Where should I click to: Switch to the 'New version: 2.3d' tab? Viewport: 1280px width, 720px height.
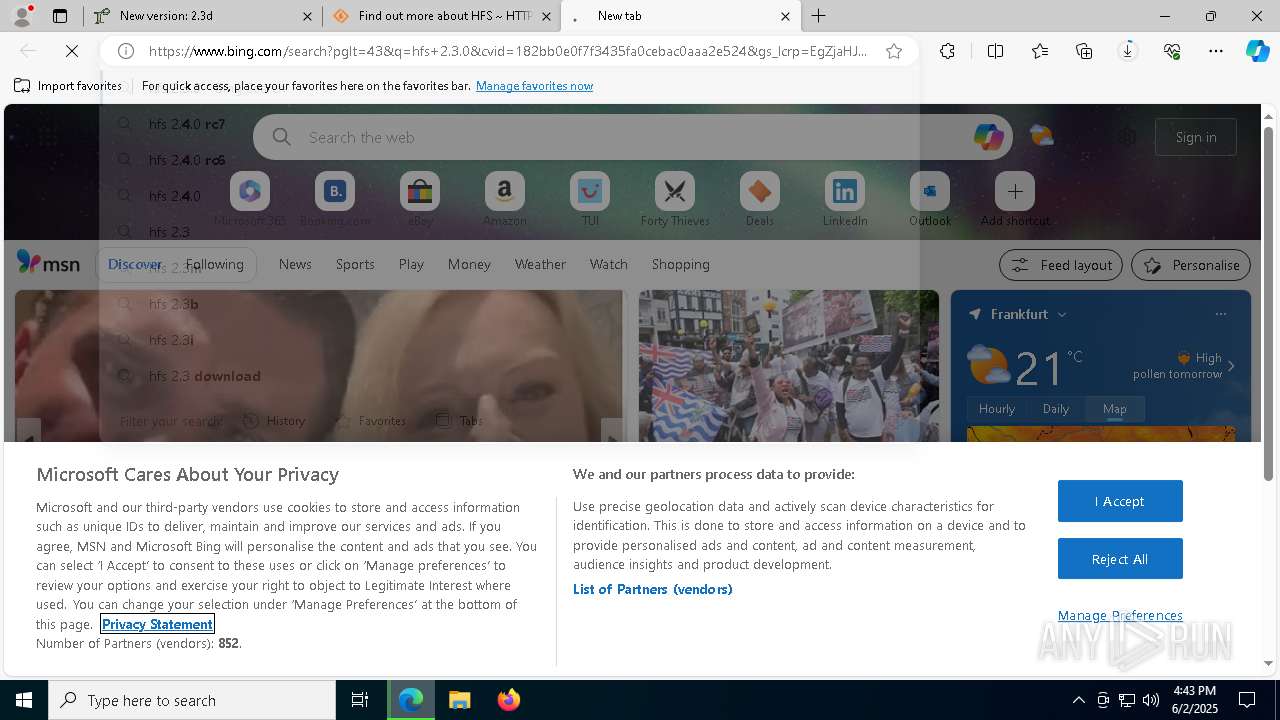[x=202, y=16]
